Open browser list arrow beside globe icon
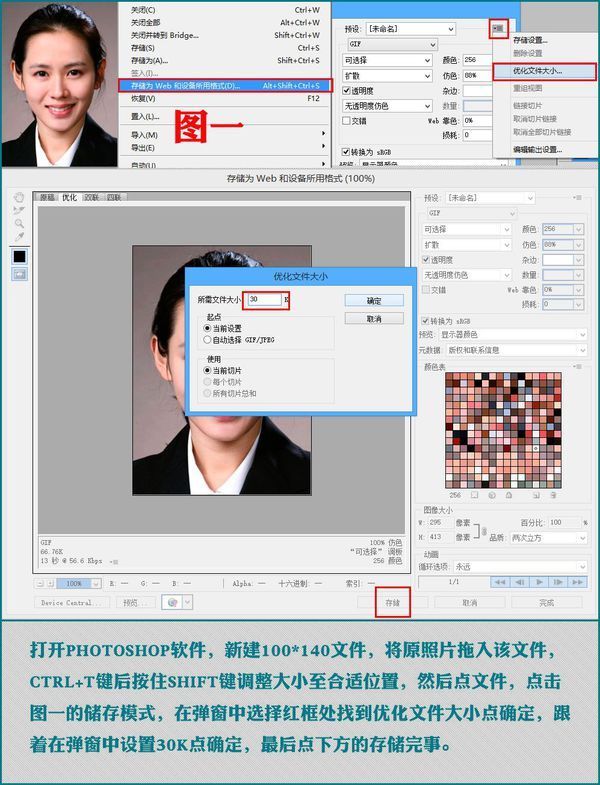The width and height of the screenshot is (600, 785). click(x=188, y=602)
